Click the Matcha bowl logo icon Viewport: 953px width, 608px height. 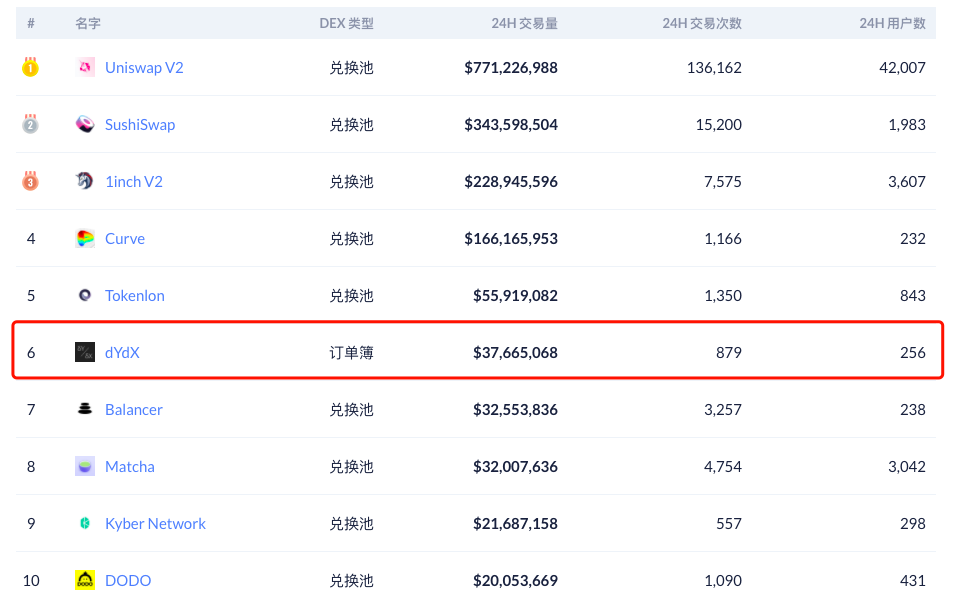[x=85, y=466]
